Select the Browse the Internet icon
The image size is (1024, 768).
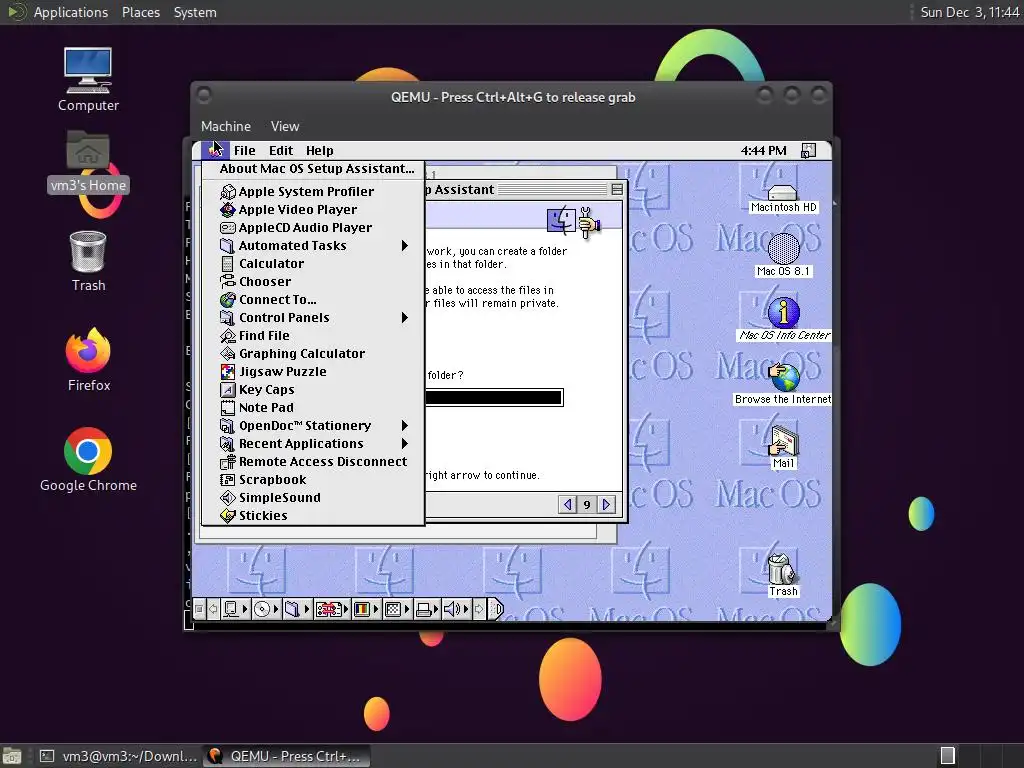pyautogui.click(x=783, y=384)
